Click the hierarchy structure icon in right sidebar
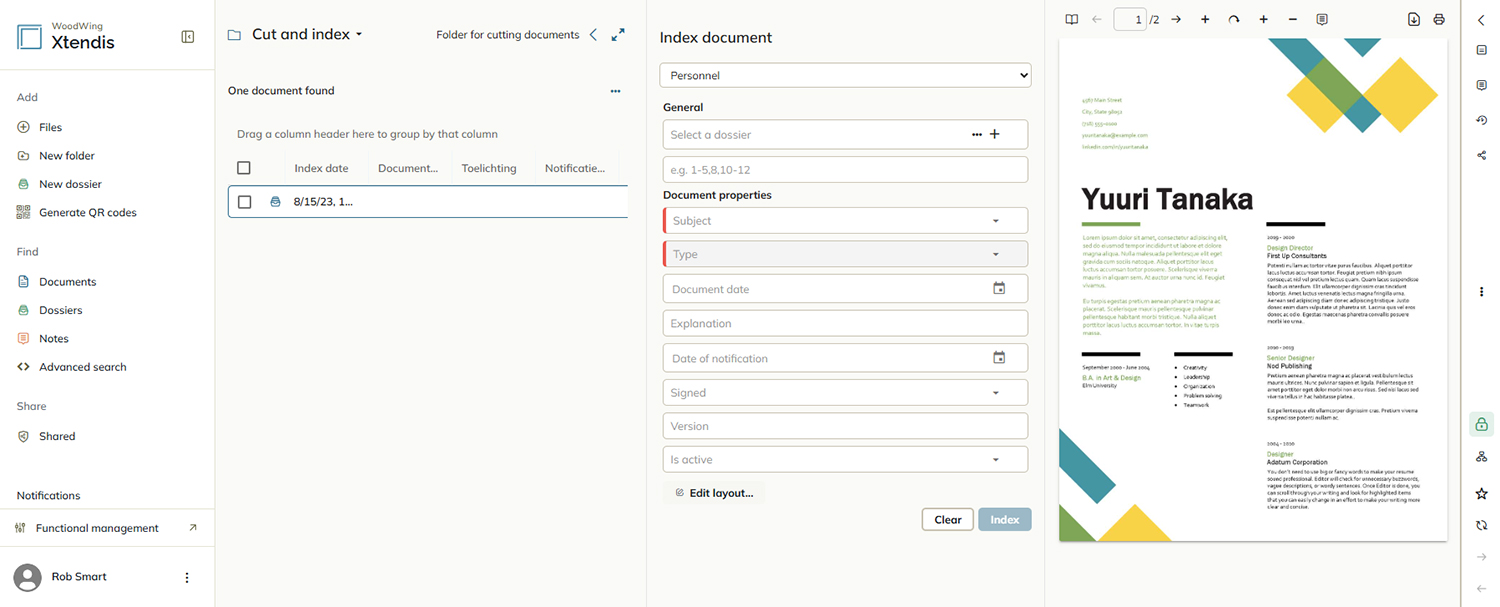1500x607 pixels. pos(1481,457)
